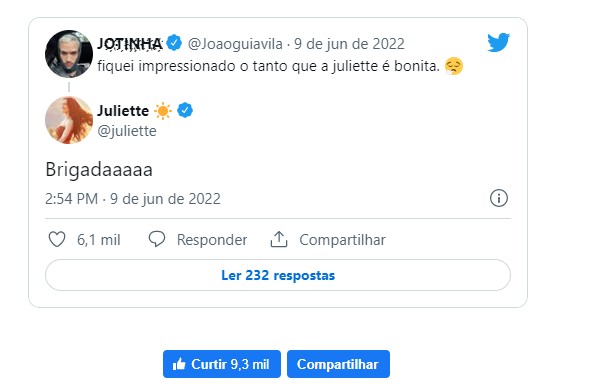Open JOTINHA's profile picture

pos(69,54)
